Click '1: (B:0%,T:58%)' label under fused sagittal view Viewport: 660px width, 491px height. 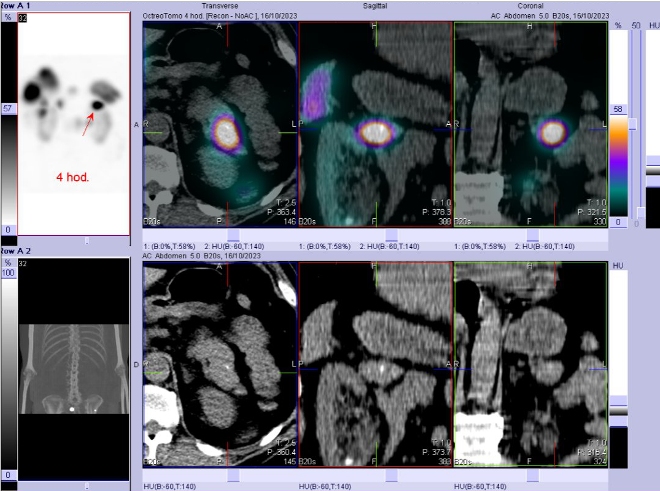[325, 246]
